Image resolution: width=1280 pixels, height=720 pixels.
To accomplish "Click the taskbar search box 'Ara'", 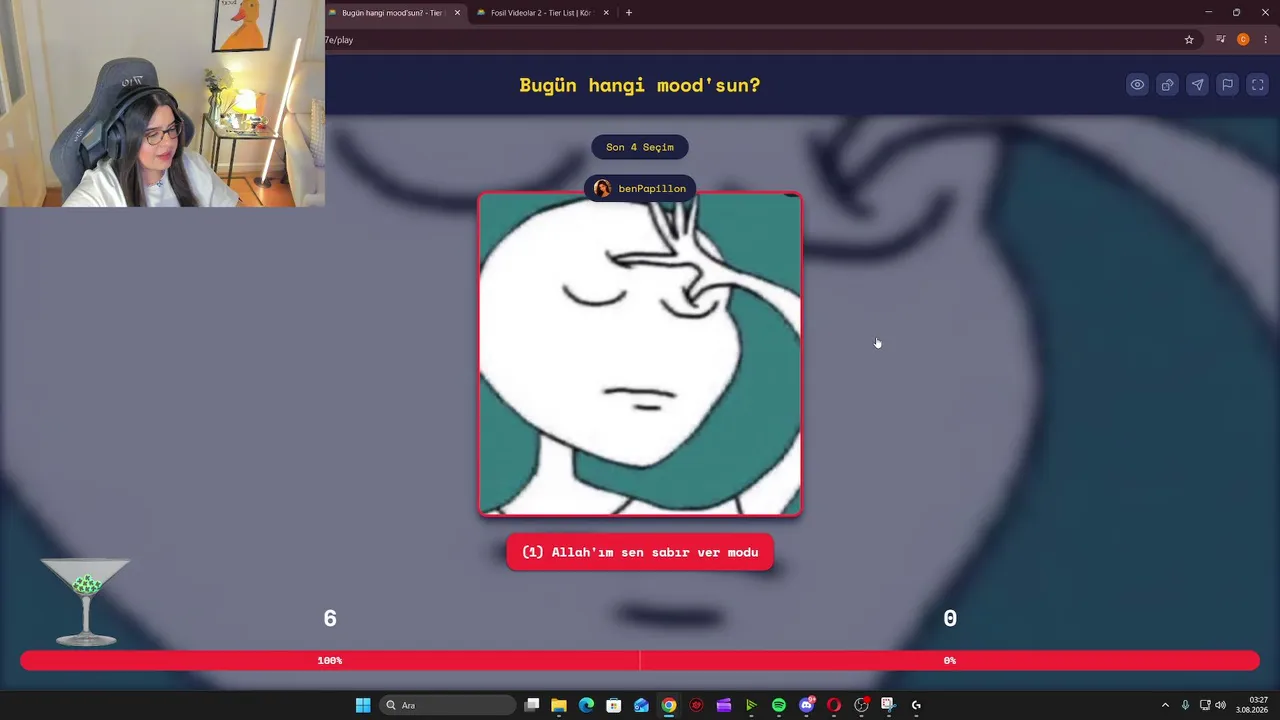I will 447,705.
